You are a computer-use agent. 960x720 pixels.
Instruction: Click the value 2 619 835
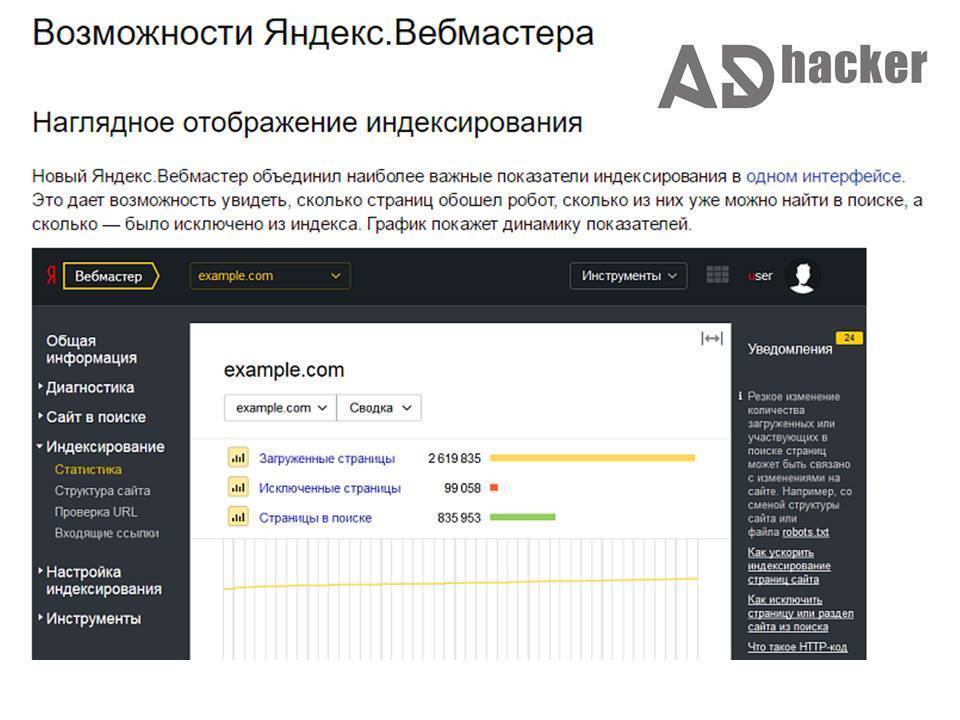(454, 458)
